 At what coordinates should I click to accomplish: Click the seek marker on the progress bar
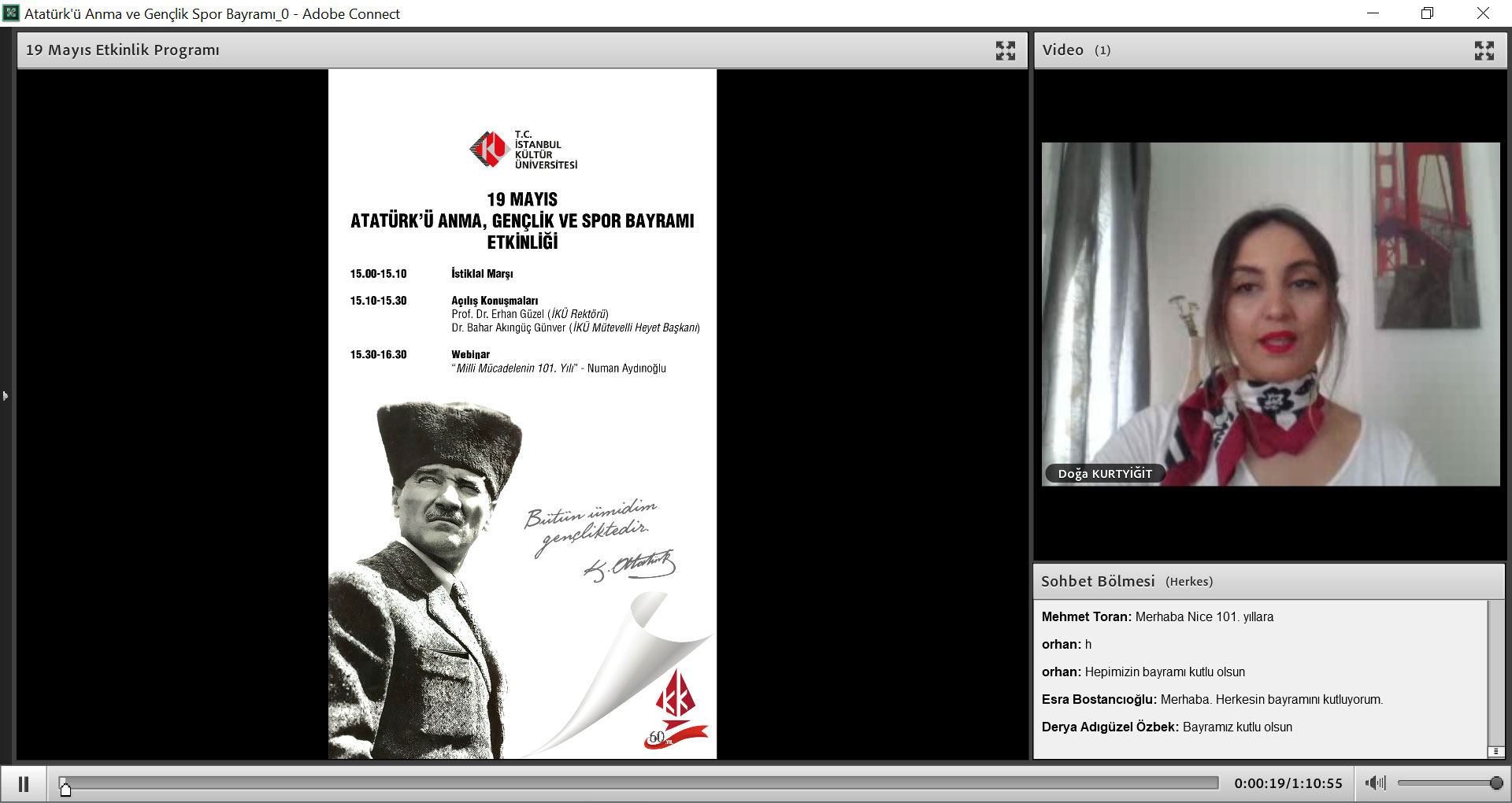coord(65,788)
